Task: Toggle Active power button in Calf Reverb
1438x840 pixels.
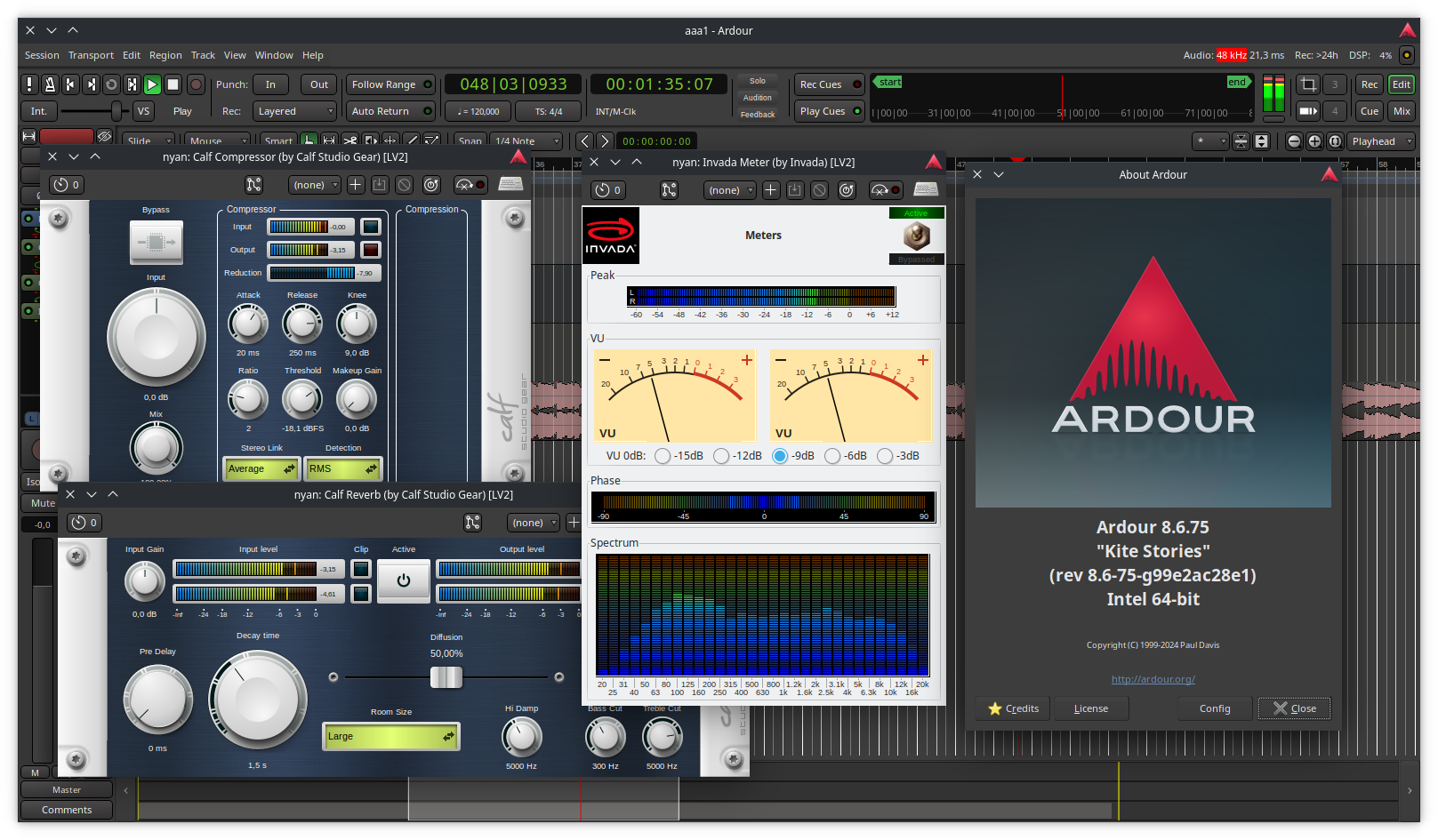Action: (404, 580)
